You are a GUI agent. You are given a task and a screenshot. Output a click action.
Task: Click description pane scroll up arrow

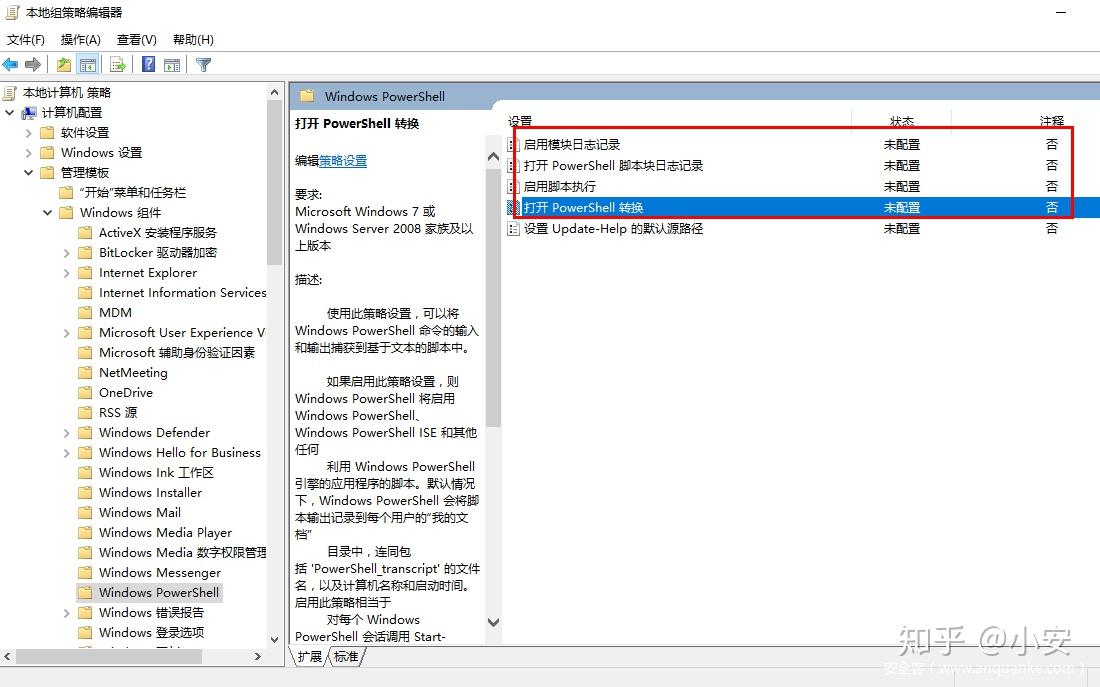493,158
